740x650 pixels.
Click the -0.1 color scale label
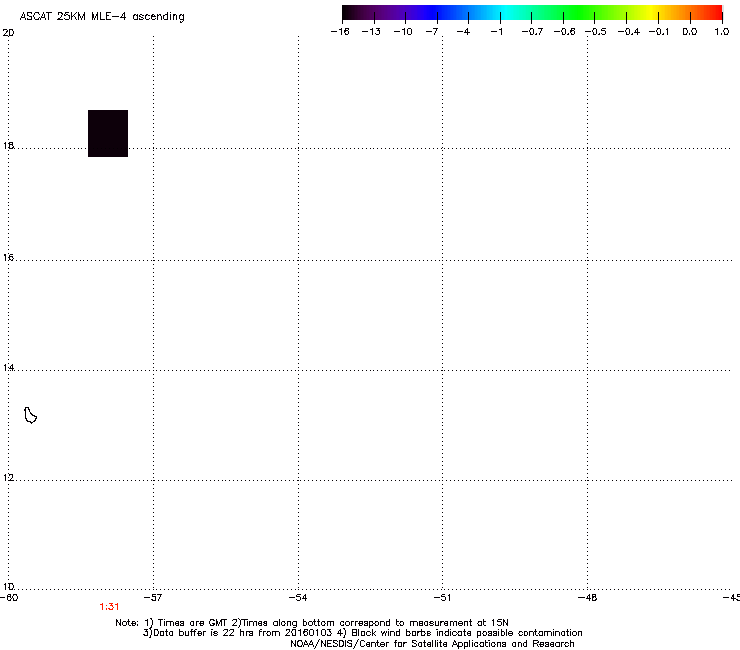coord(659,32)
